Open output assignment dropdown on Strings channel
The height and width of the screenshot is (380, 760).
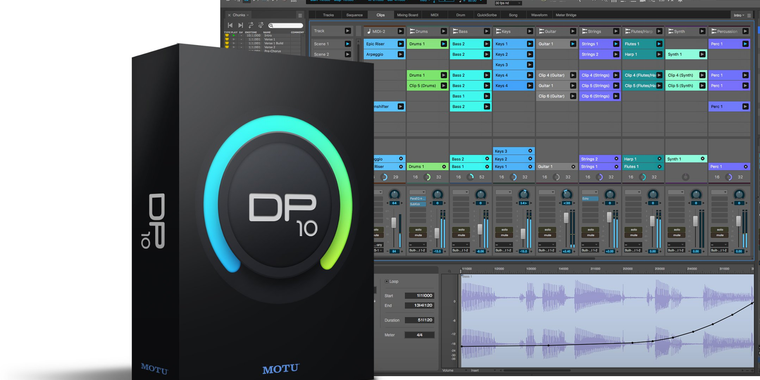coord(590,251)
